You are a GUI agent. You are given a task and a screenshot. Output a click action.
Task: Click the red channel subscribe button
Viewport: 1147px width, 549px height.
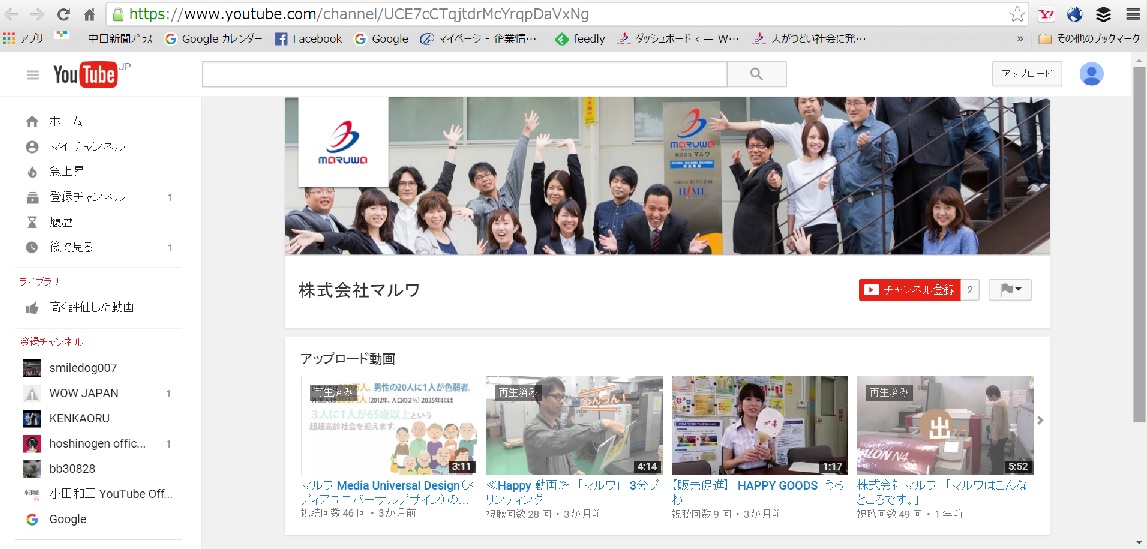(x=909, y=290)
